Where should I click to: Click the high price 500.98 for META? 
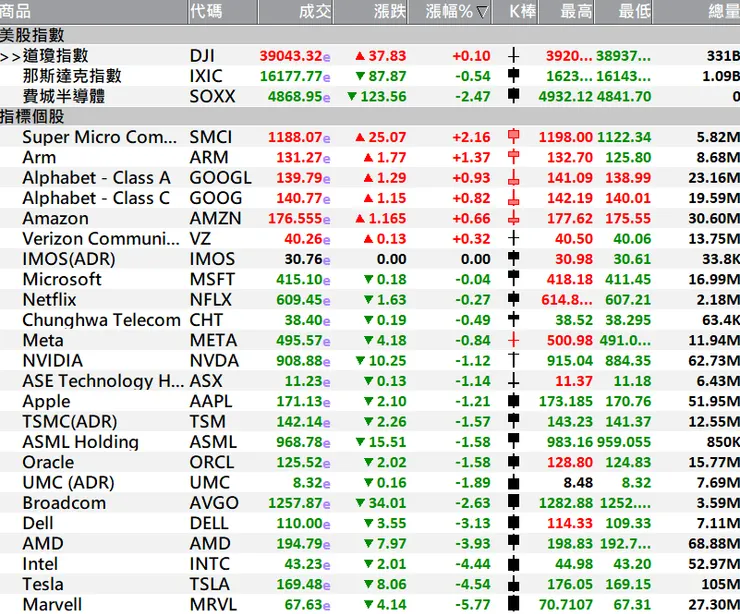[570, 340]
